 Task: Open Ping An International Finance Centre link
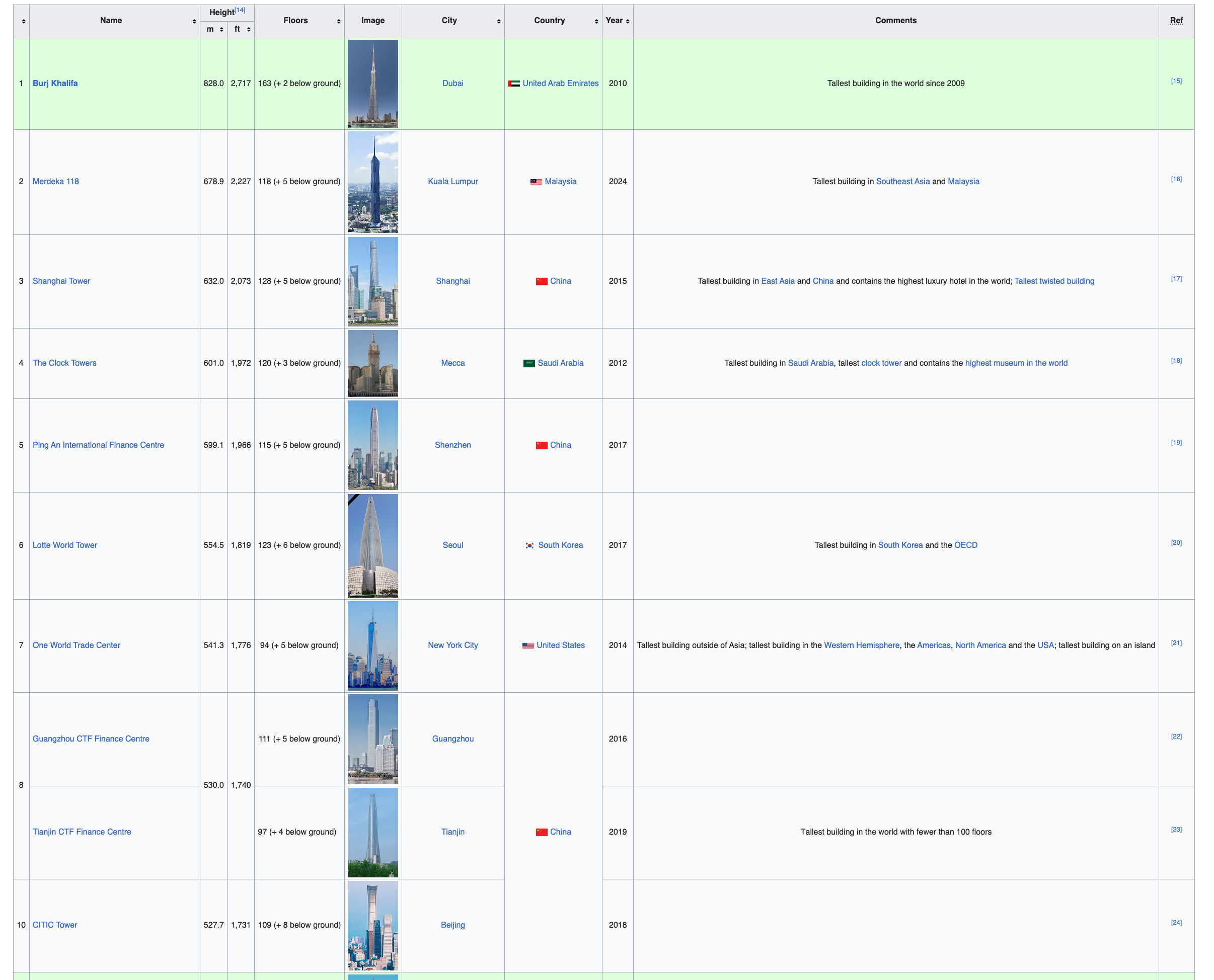98,445
